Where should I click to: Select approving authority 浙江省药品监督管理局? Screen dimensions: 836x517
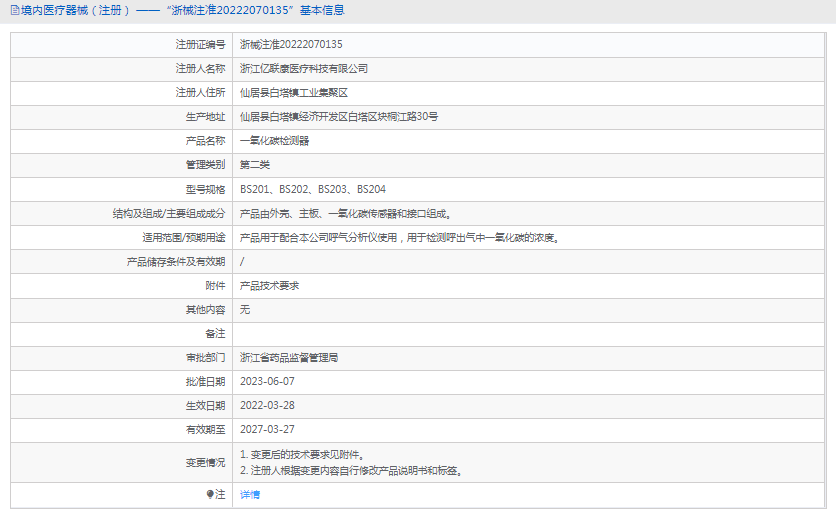point(289,358)
